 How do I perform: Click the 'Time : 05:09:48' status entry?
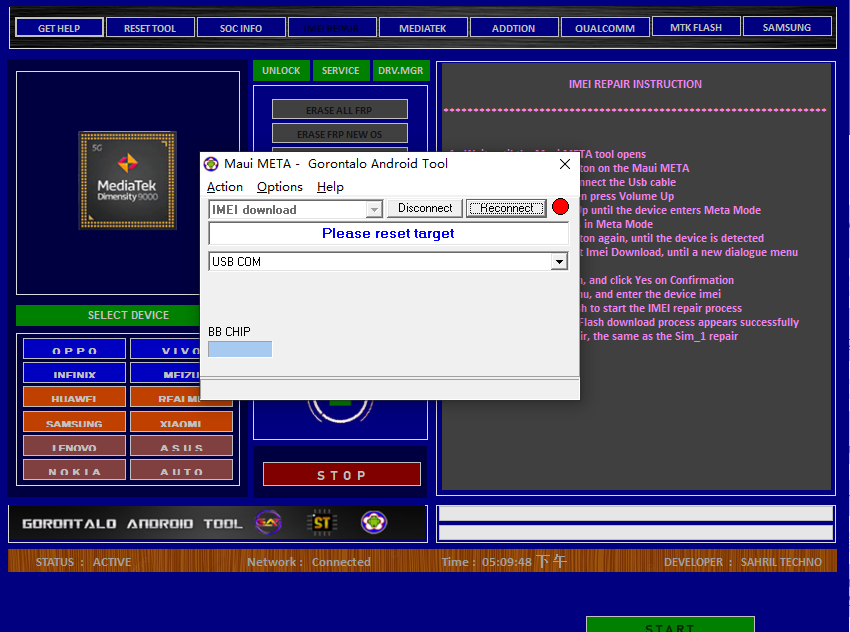coord(504,562)
